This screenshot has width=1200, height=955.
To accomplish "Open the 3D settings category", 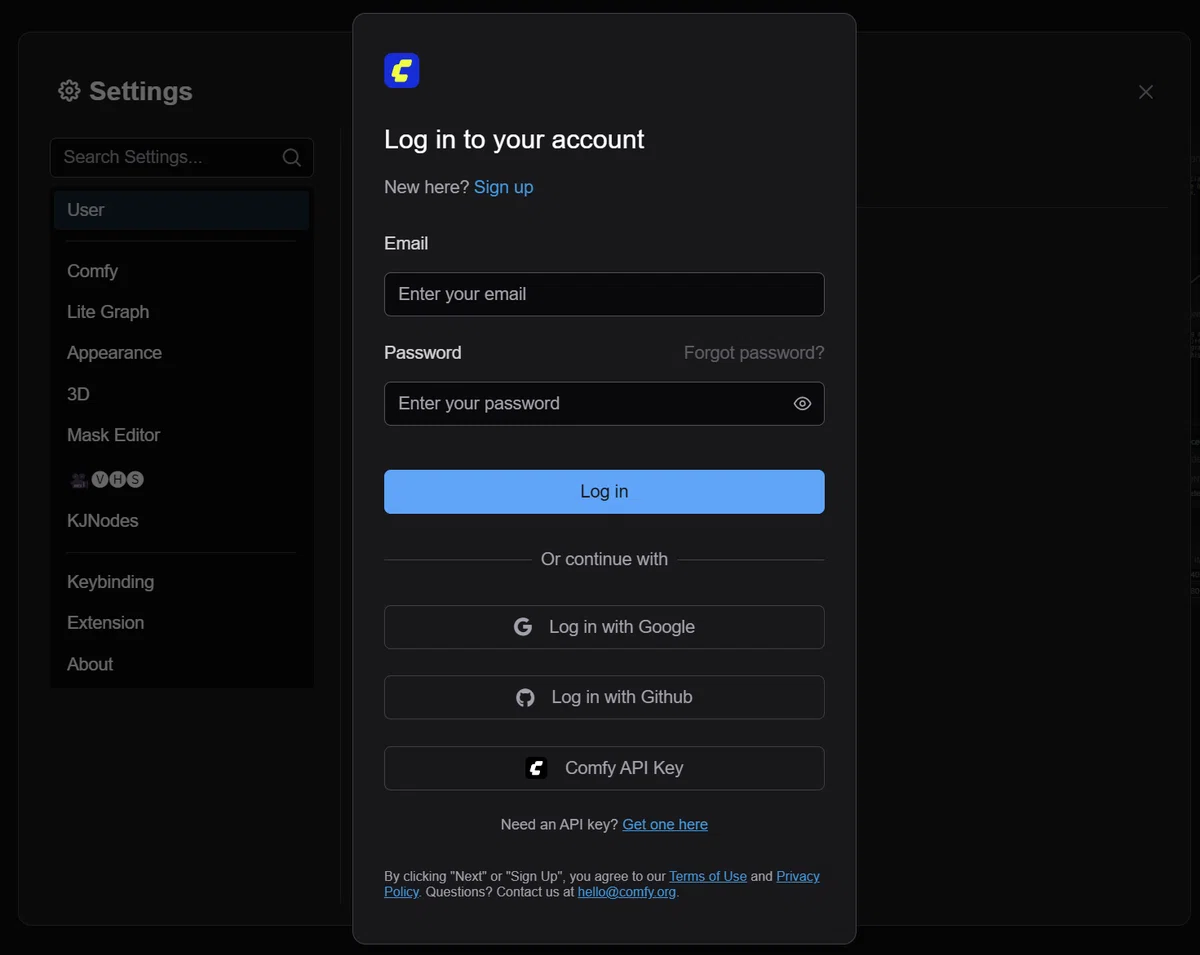I will click(181, 394).
